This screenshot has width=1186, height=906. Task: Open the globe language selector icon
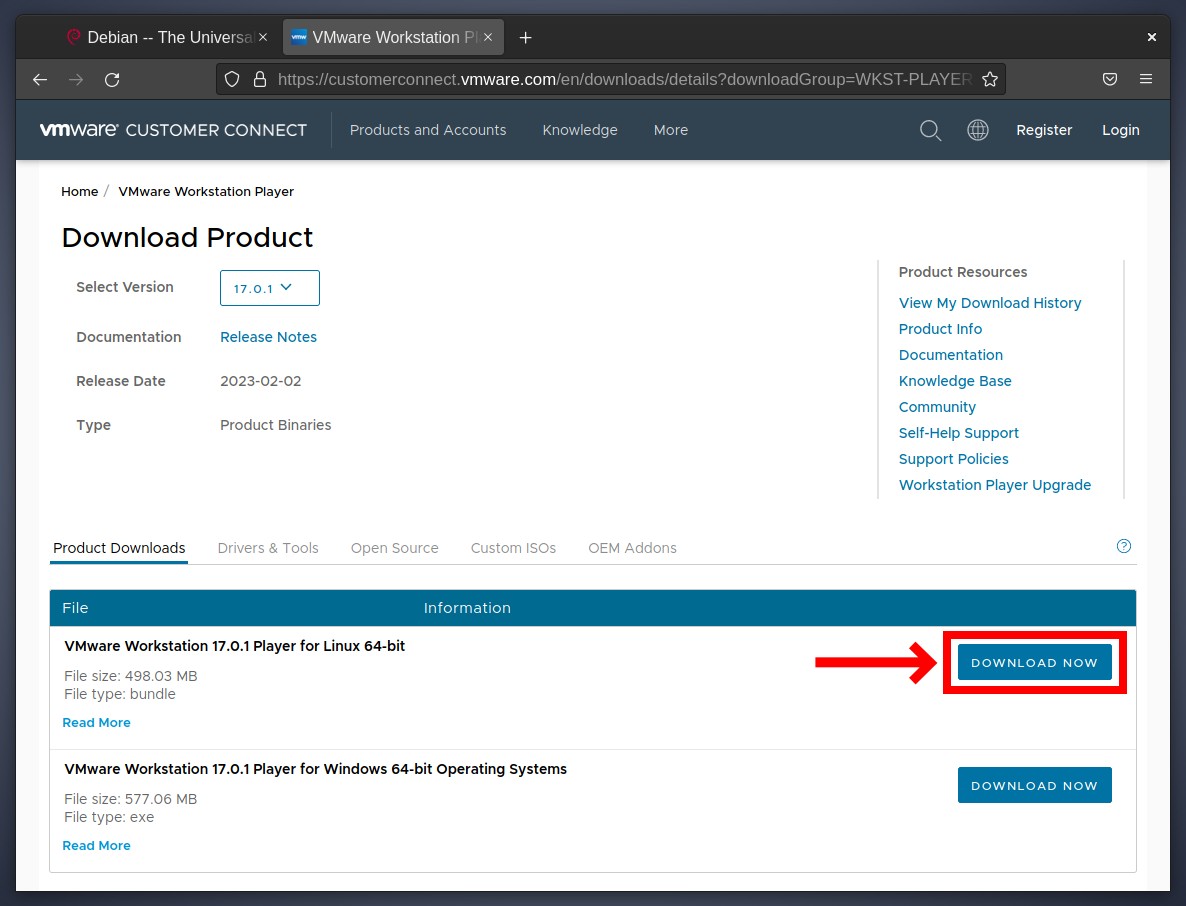click(x=978, y=130)
